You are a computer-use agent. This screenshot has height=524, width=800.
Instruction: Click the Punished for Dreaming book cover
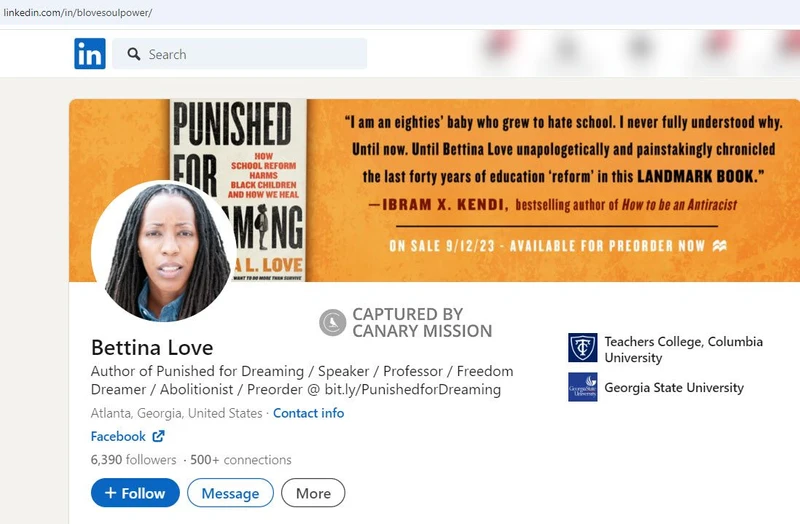point(238,190)
